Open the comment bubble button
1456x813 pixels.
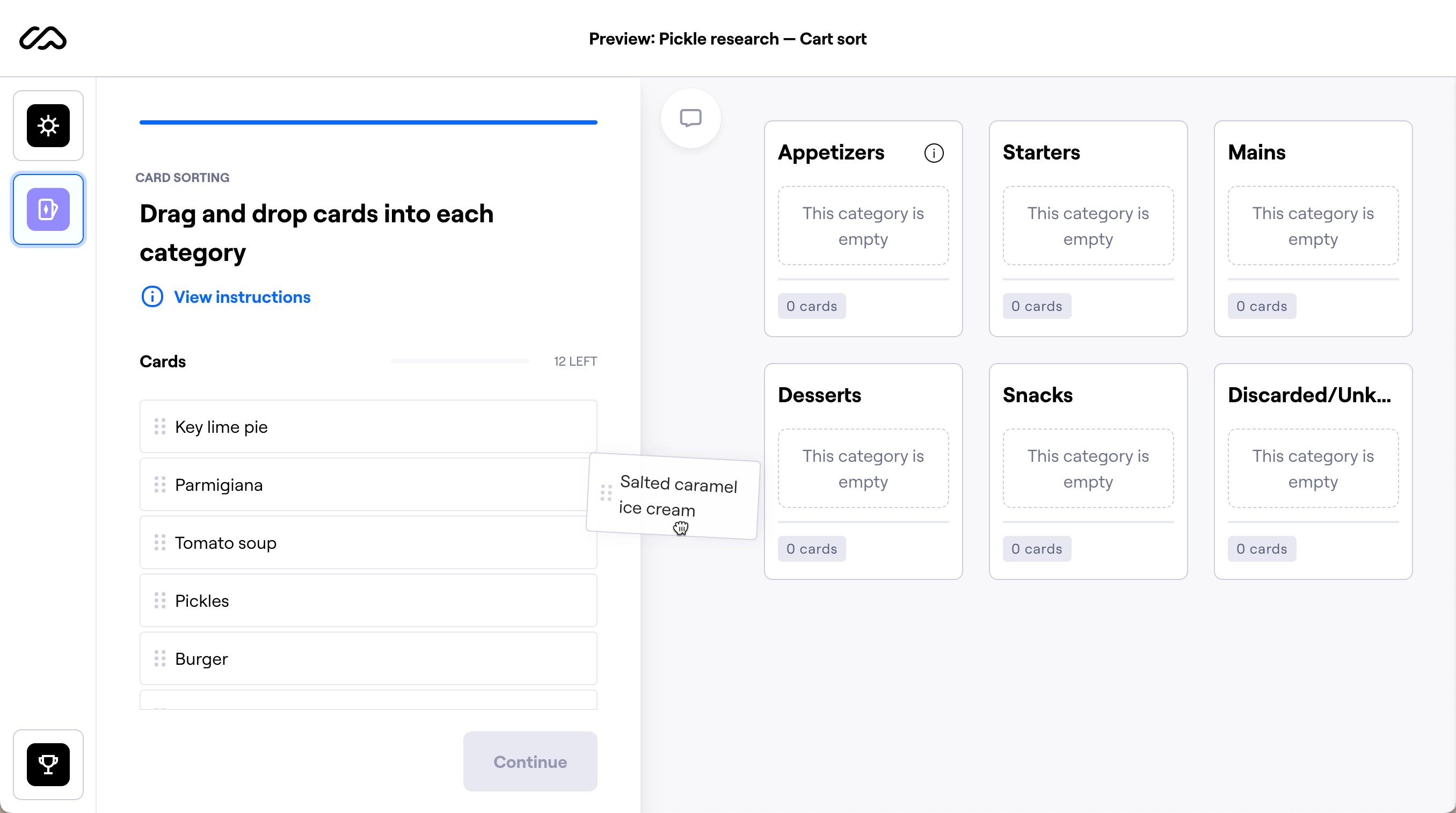pyautogui.click(x=690, y=118)
